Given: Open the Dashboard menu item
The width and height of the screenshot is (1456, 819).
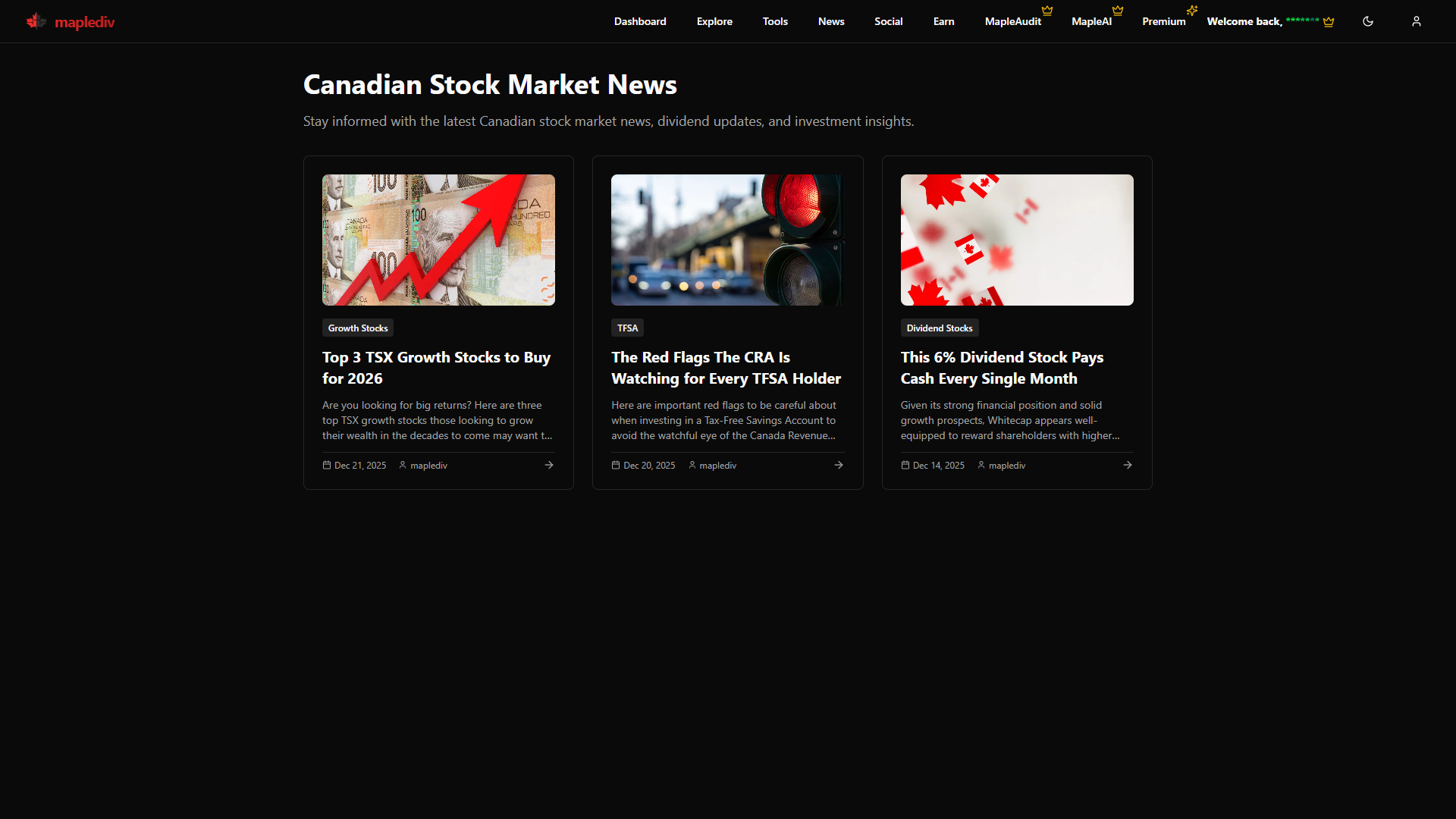Looking at the screenshot, I should [640, 21].
